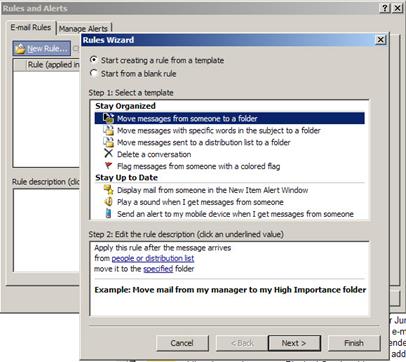Switch to the E-mail Rules tab
Image resolution: width=406 pixels, height=362 pixels.
(31, 28)
